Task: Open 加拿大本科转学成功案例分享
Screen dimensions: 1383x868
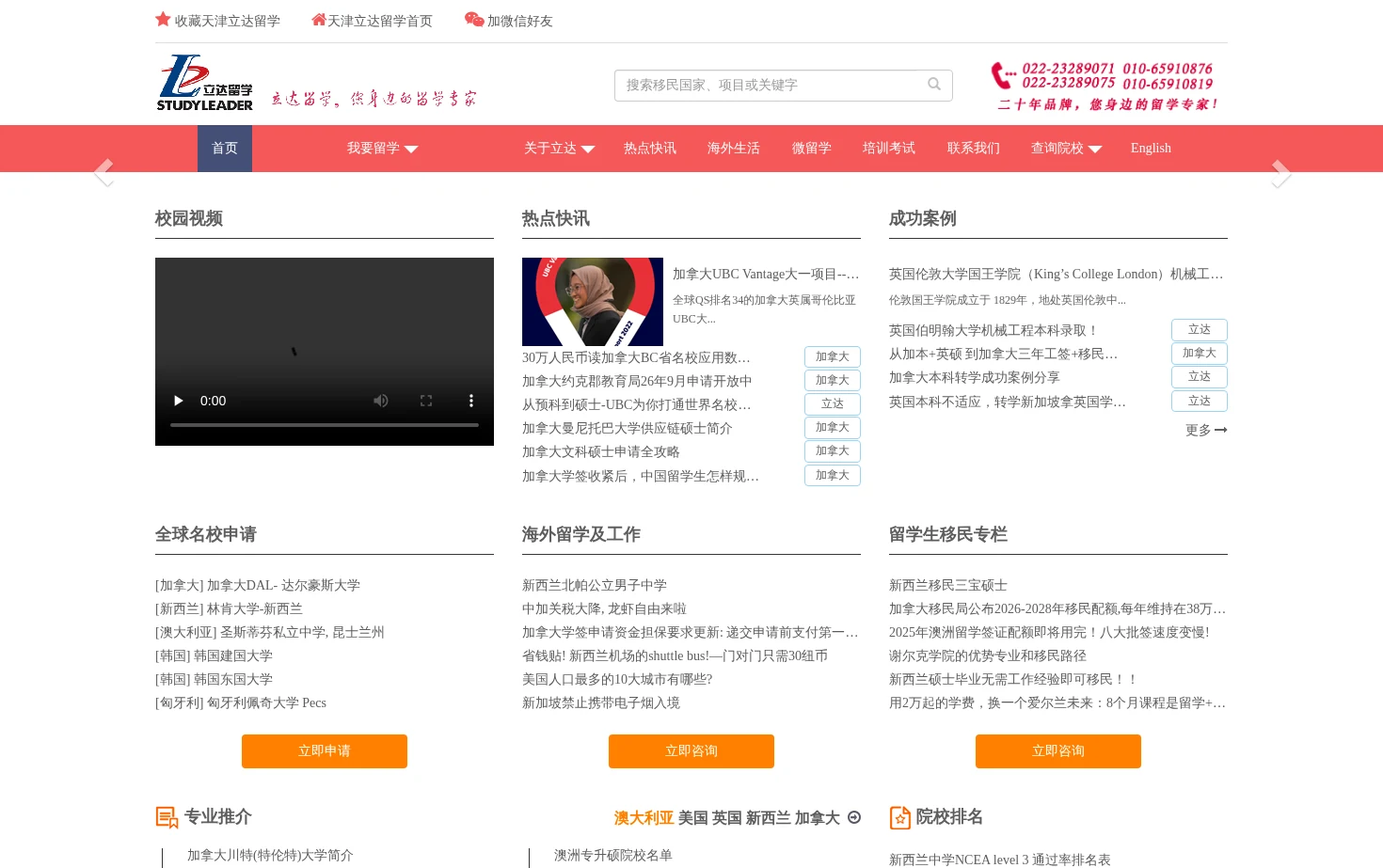Action: point(975,378)
